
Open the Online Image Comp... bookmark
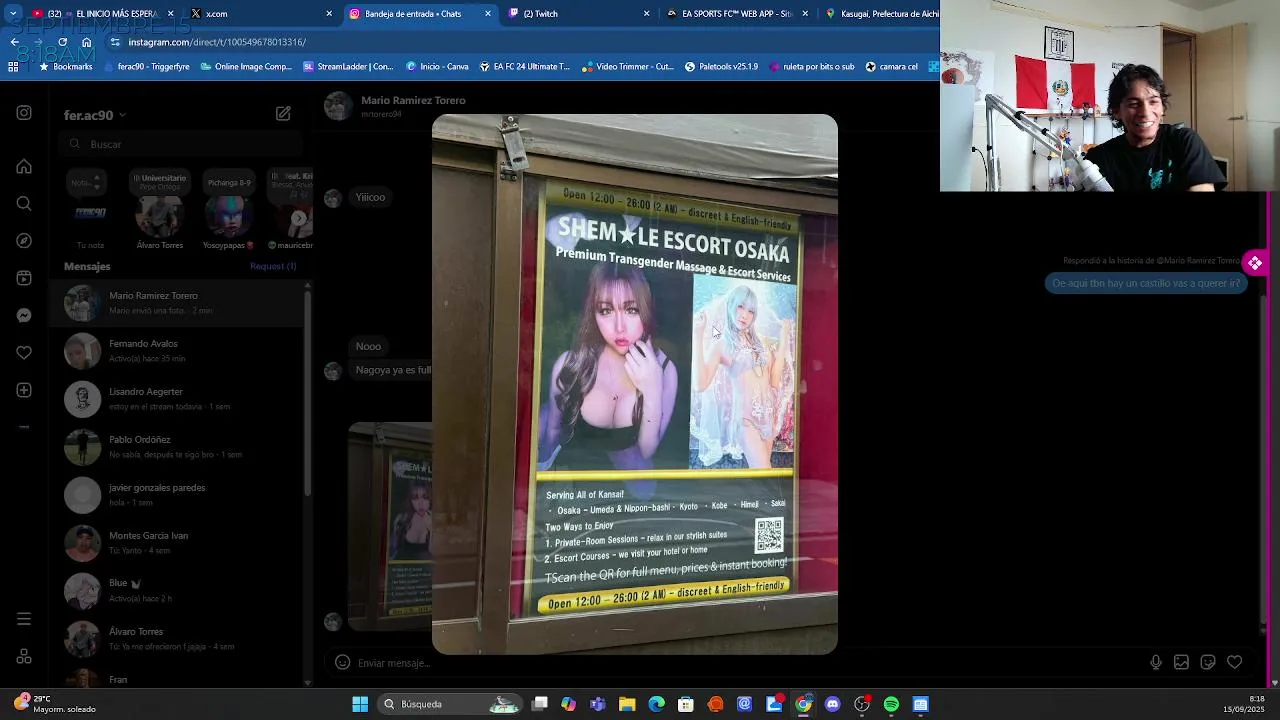click(246, 67)
